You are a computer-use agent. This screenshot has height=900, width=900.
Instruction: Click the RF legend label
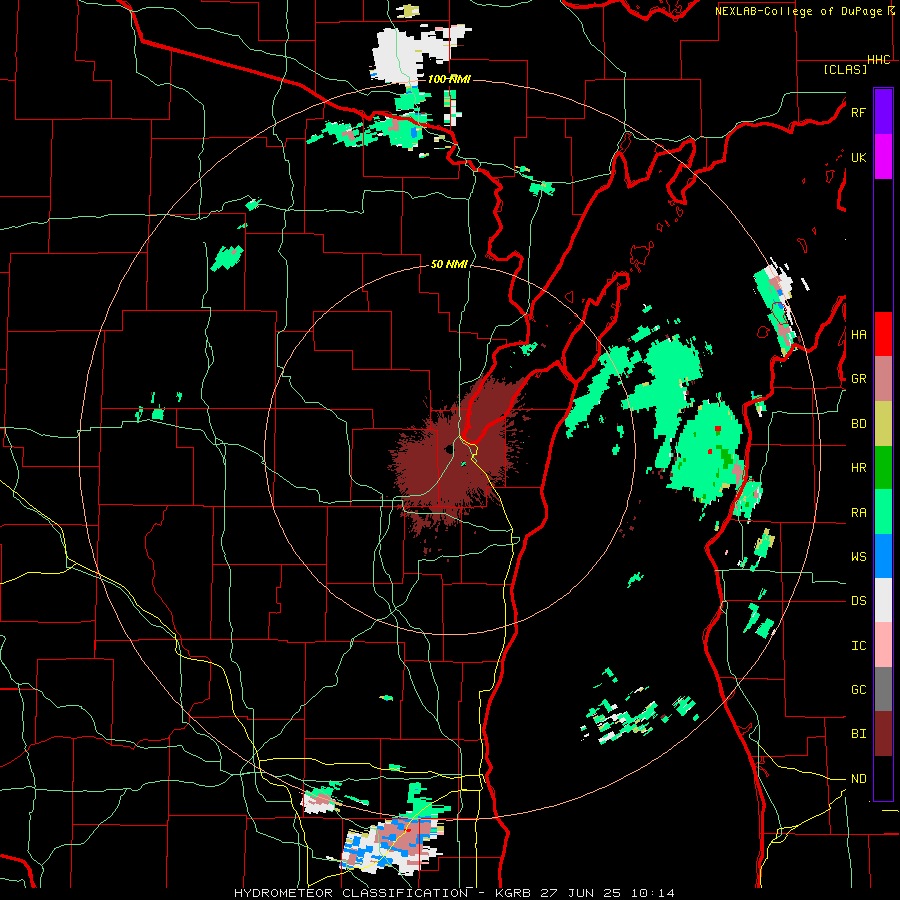click(x=858, y=112)
